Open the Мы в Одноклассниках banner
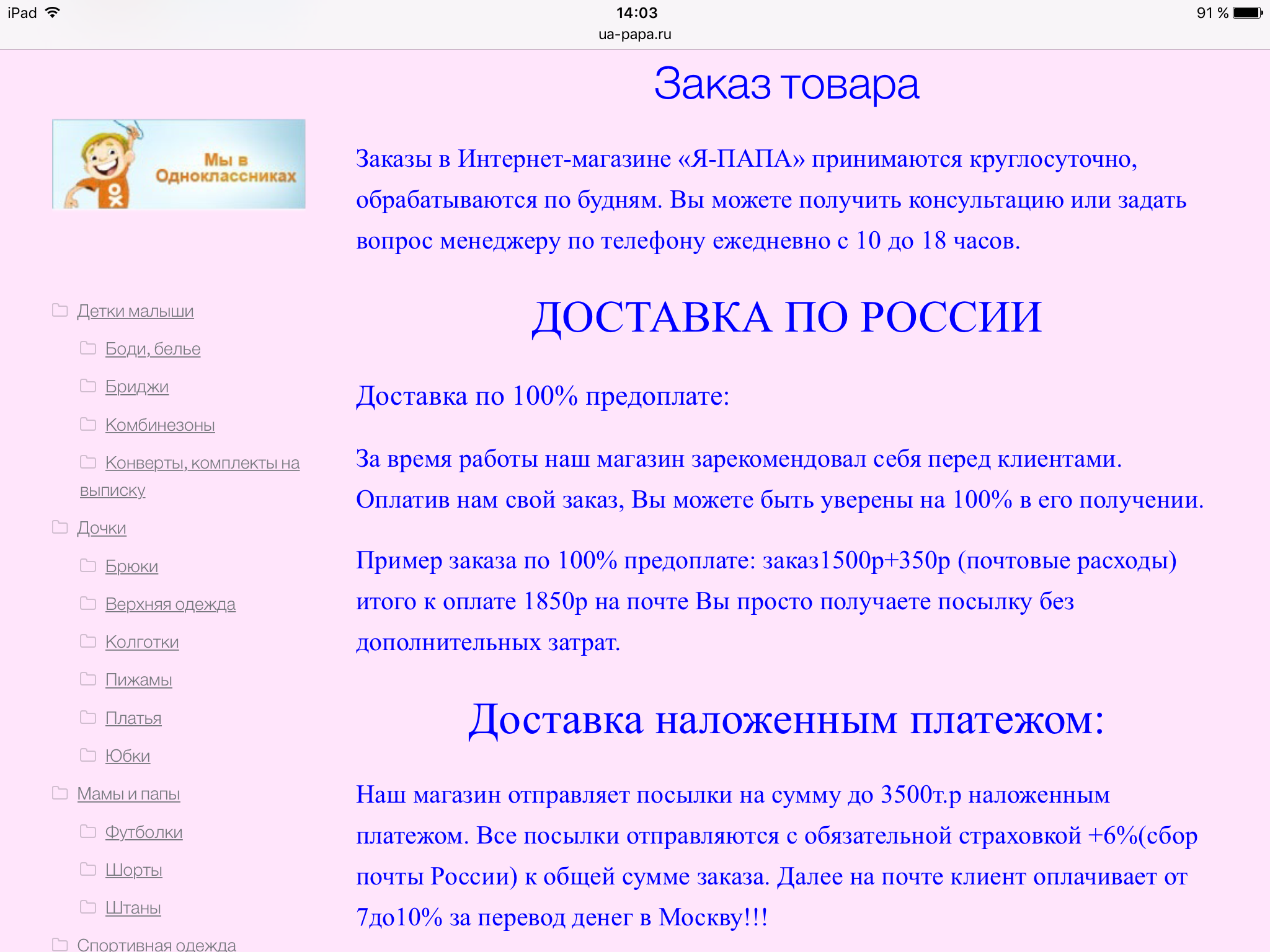 click(x=179, y=164)
